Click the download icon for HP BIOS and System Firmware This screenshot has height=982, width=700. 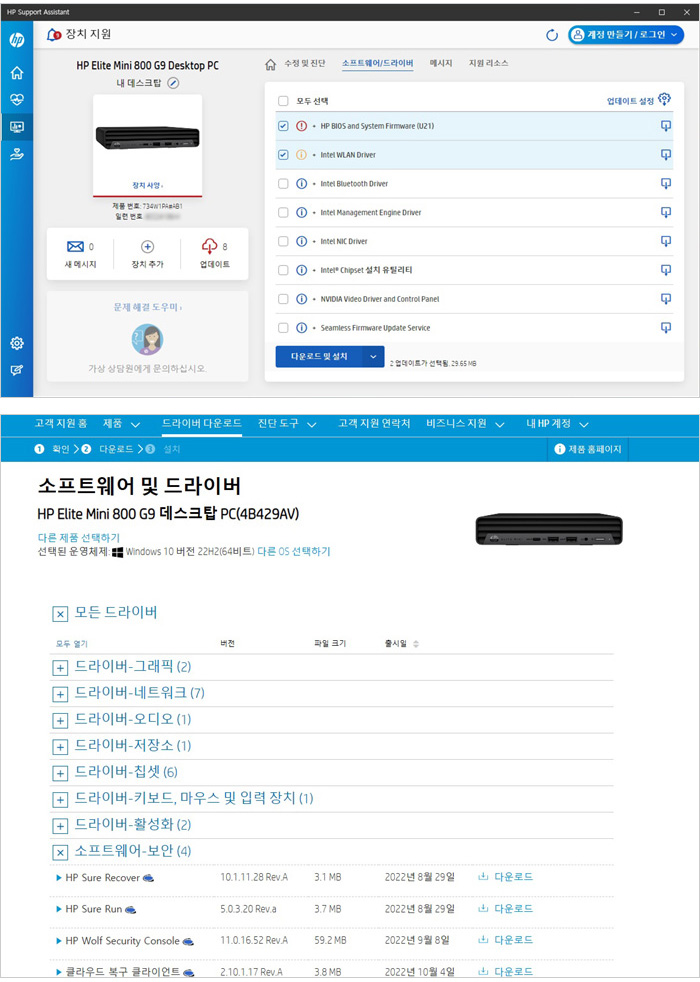666,126
